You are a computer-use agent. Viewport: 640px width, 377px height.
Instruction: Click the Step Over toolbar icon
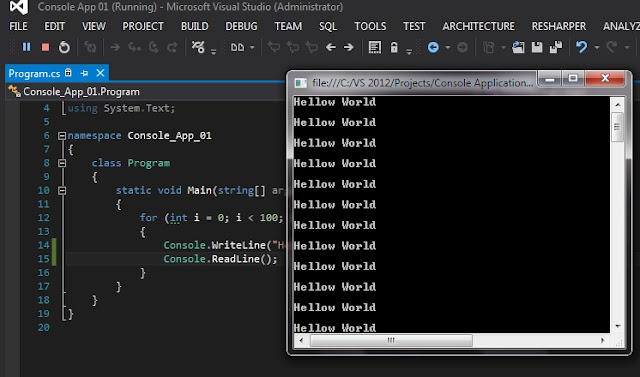coord(153,47)
